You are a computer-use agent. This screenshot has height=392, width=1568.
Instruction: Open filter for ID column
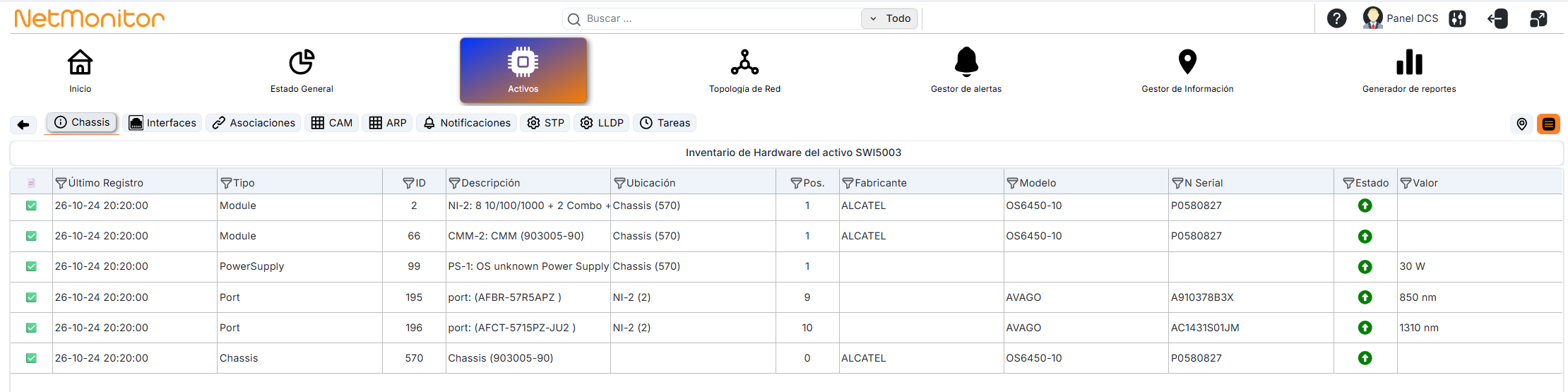(x=408, y=183)
